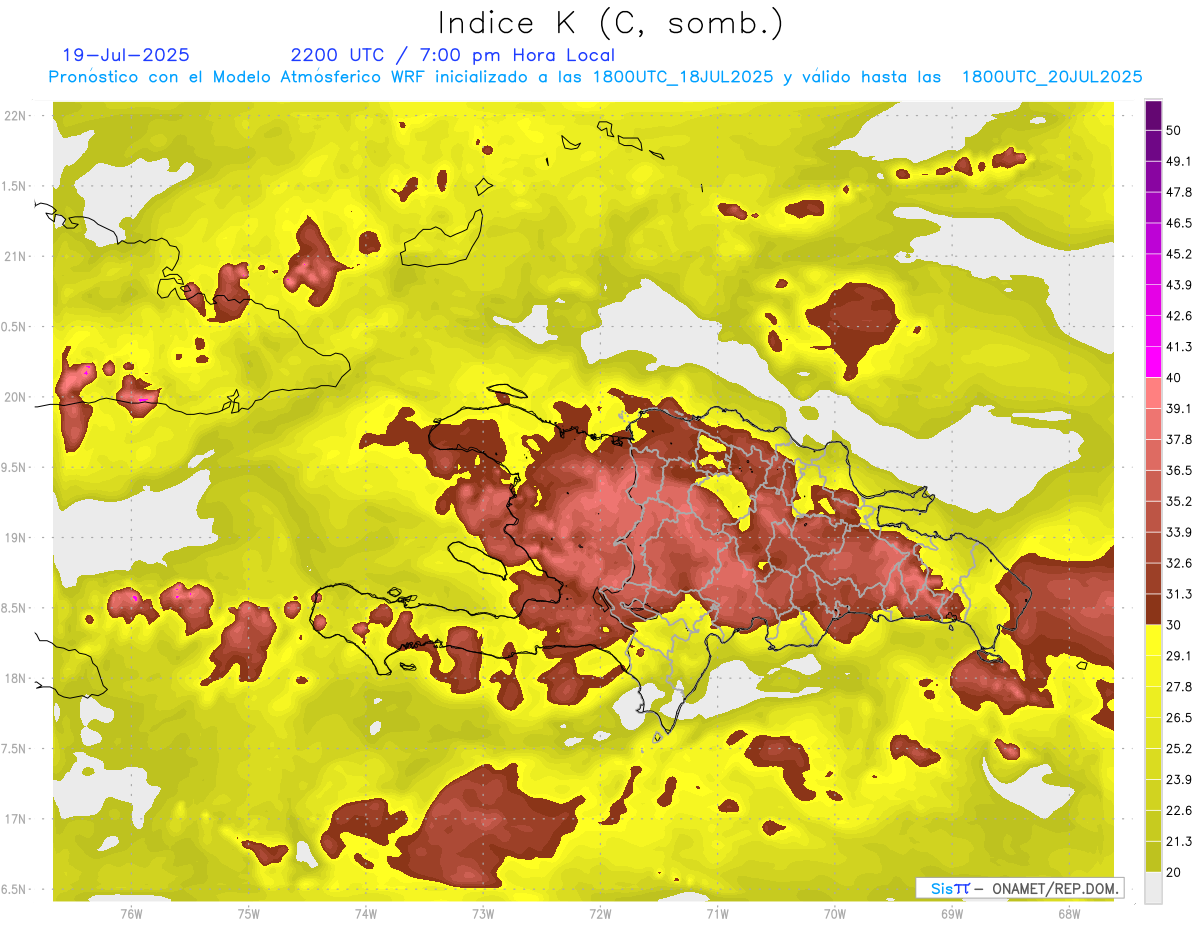The height and width of the screenshot is (927, 1200).
Task: Click the colorbar label "35.2"
Action: [x=1178, y=501]
